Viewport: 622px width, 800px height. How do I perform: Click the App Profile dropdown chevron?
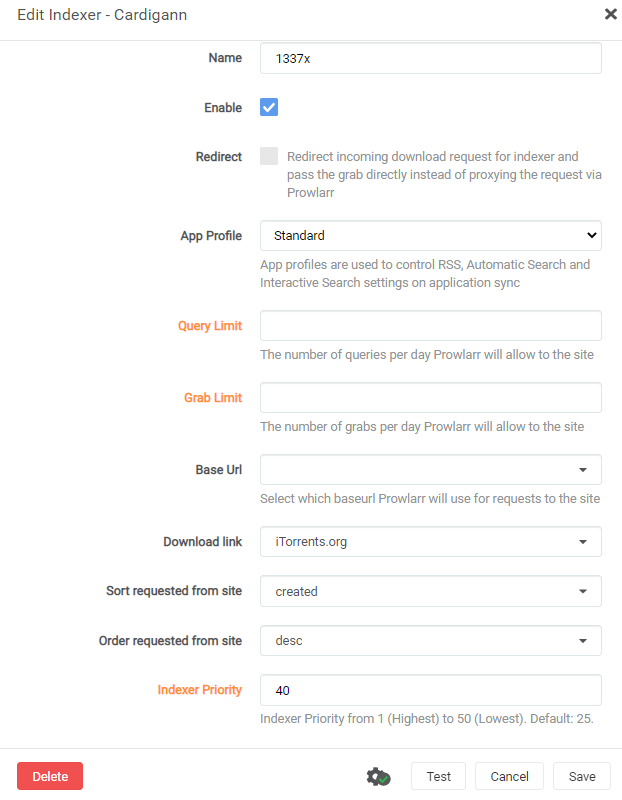click(x=591, y=235)
